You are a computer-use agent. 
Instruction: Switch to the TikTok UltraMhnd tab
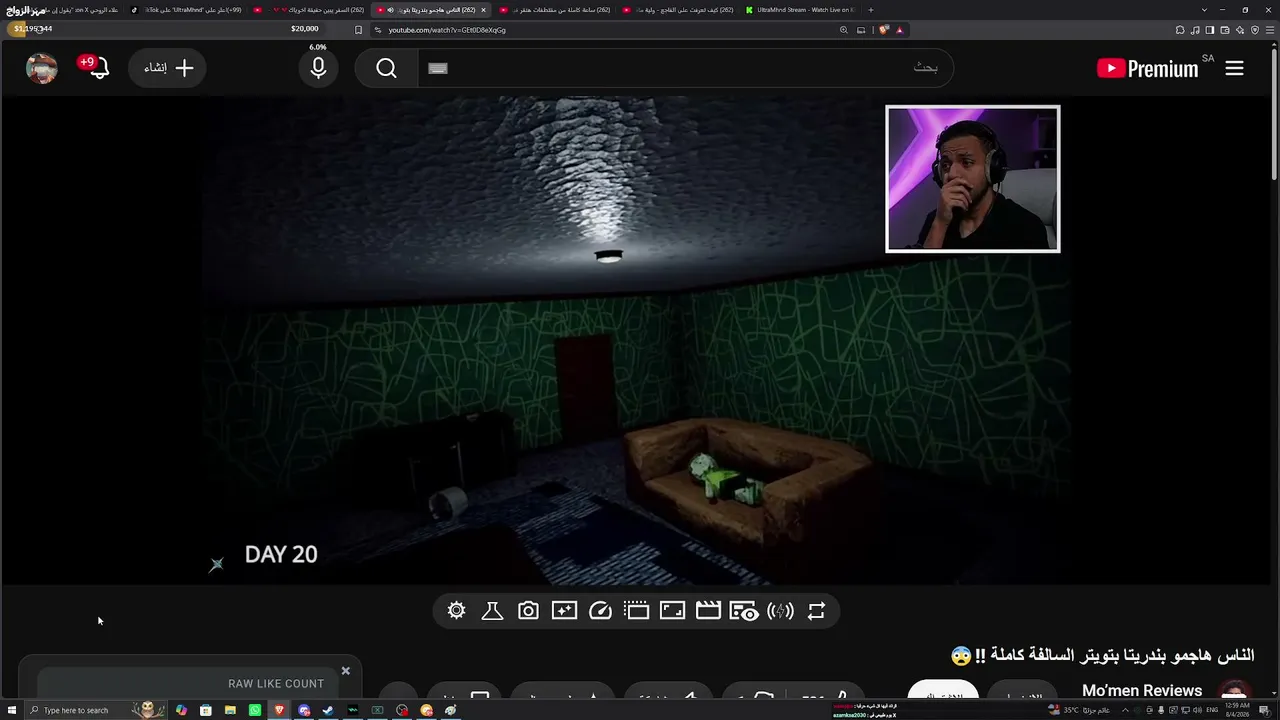click(x=185, y=10)
